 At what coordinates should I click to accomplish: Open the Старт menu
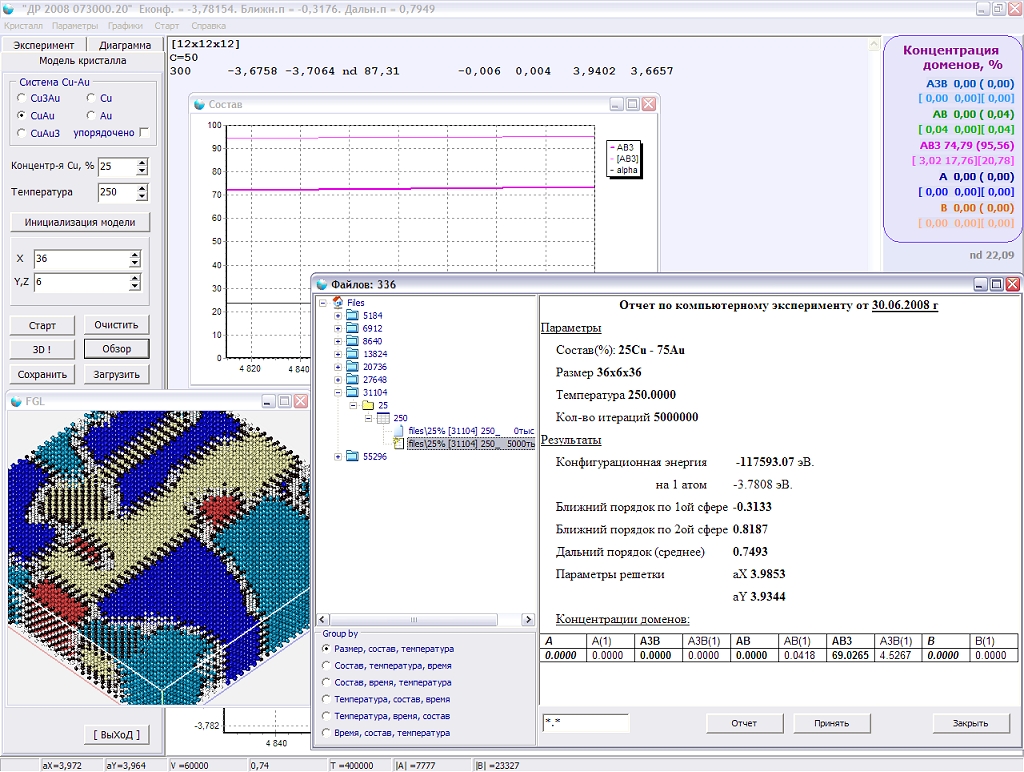[x=167, y=26]
